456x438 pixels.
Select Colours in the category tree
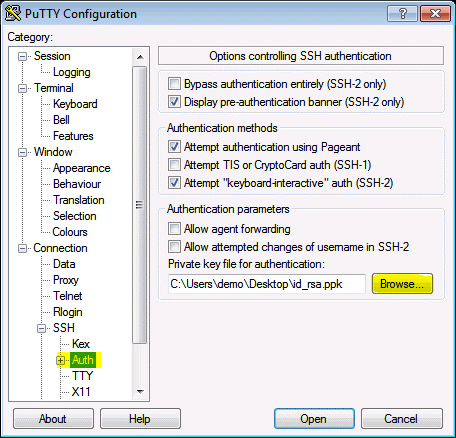(x=70, y=232)
